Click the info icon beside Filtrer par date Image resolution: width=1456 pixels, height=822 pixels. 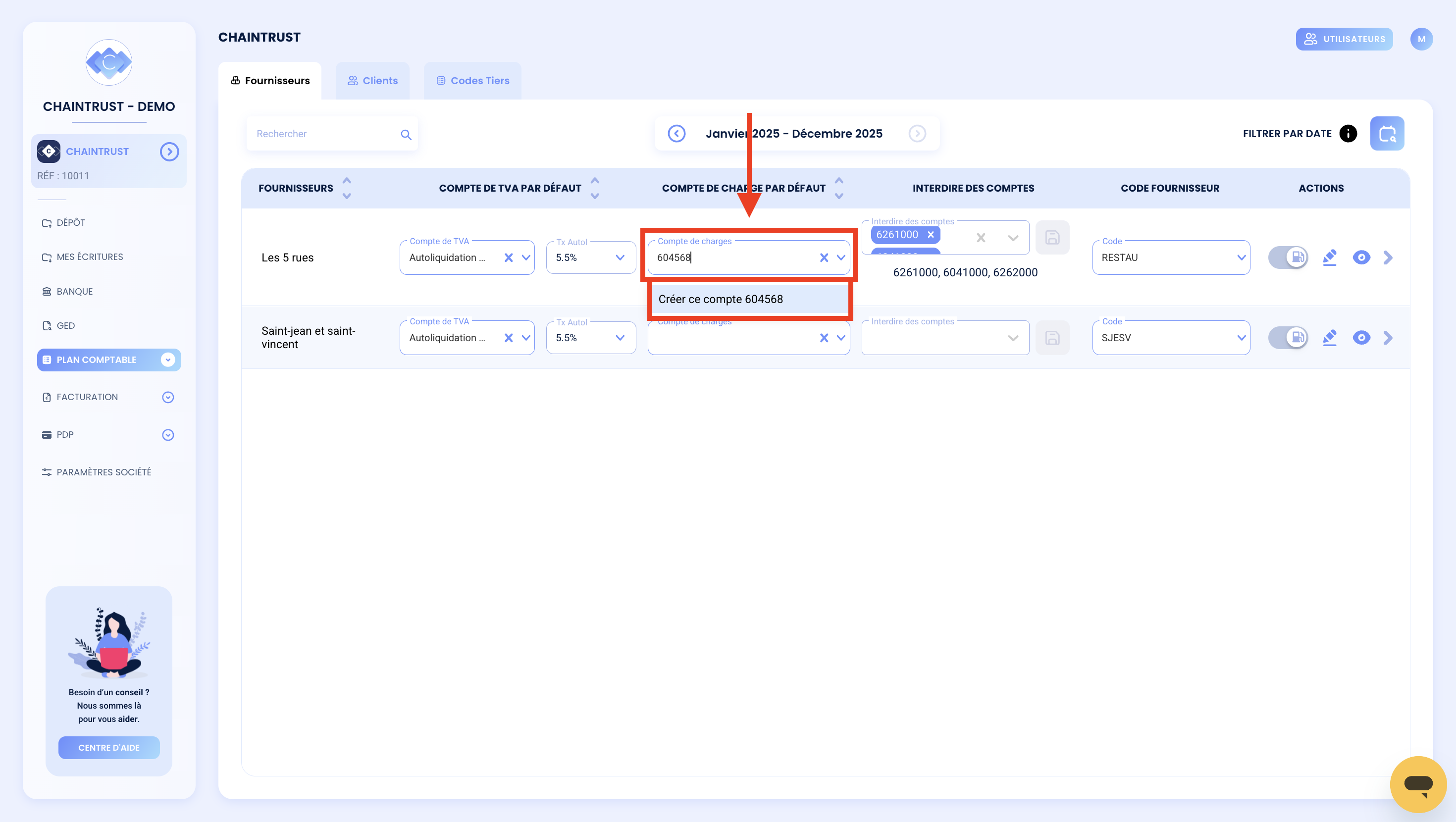pyautogui.click(x=1348, y=133)
